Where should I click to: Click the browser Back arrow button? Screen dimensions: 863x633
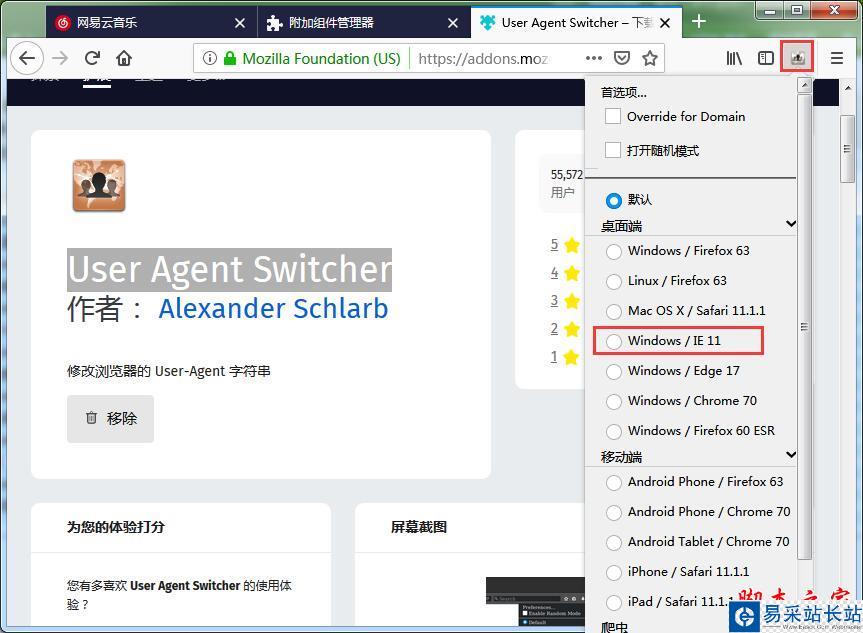click(x=26, y=58)
